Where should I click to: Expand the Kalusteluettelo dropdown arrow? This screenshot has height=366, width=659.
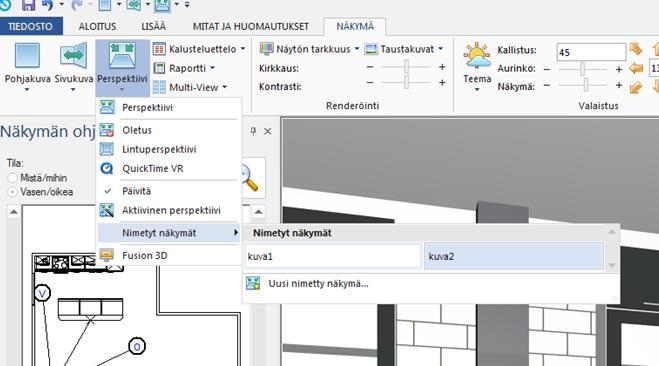click(x=243, y=49)
